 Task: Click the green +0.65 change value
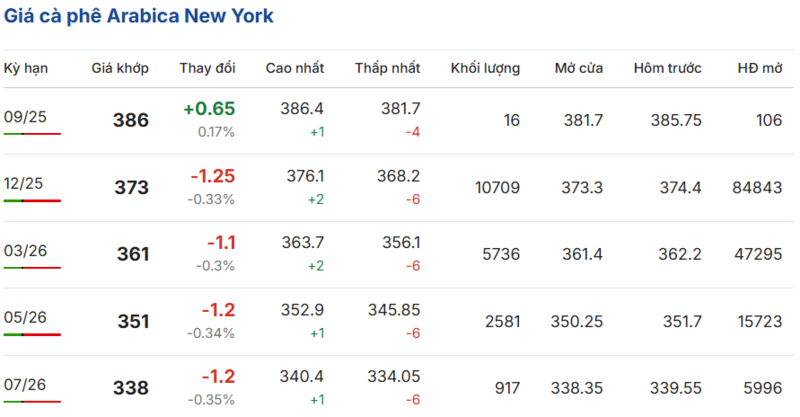209,109
